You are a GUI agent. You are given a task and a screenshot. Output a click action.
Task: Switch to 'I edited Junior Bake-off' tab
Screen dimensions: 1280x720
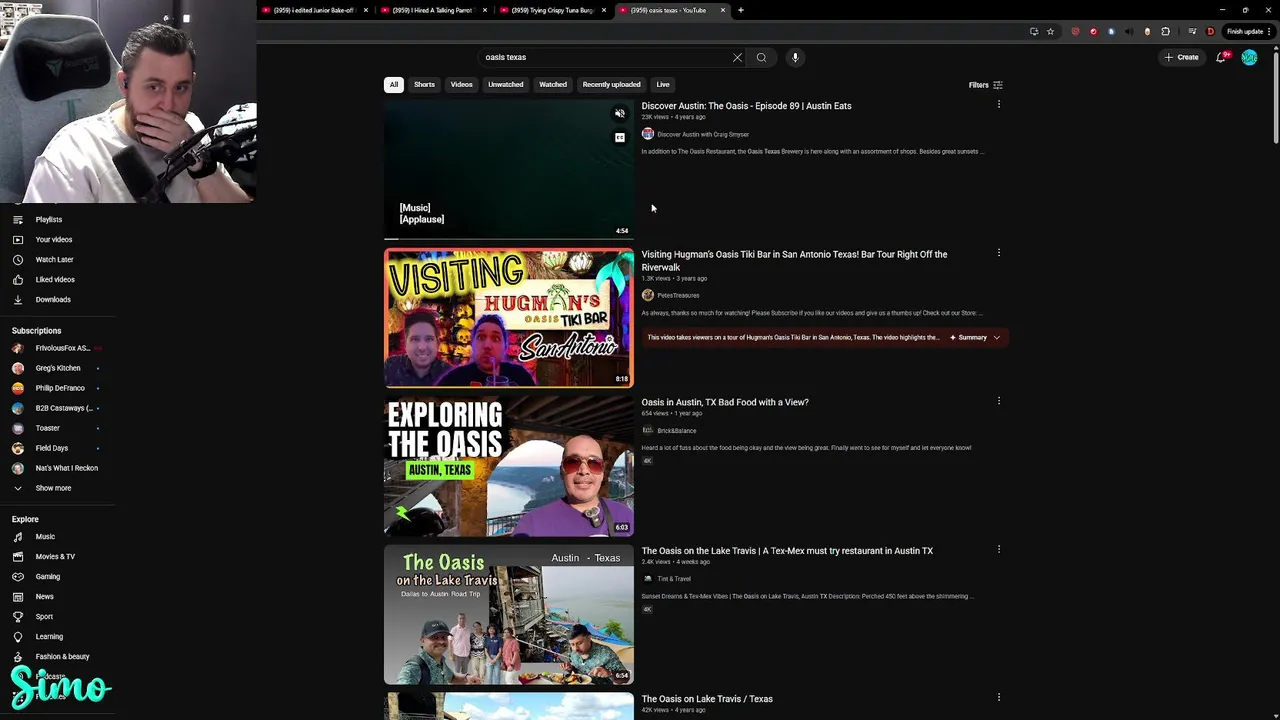(x=314, y=10)
